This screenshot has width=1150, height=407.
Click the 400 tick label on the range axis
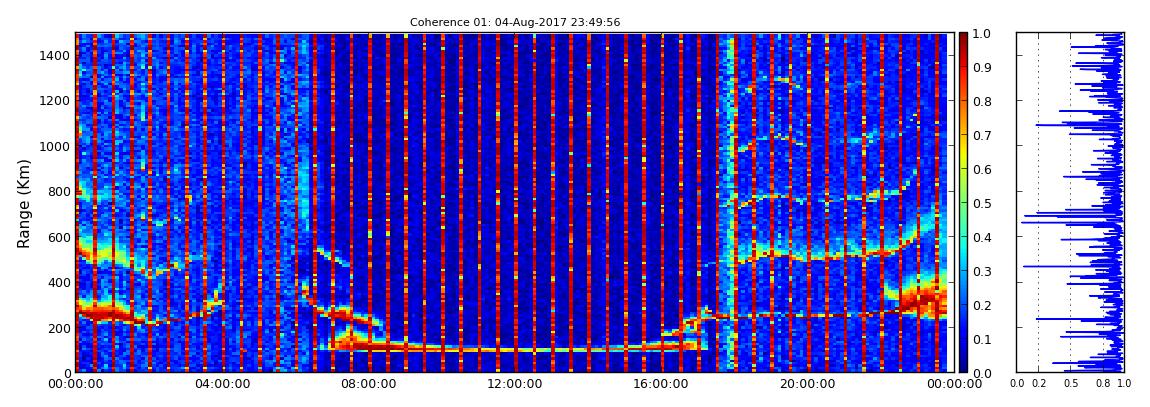pyautogui.click(x=59, y=282)
